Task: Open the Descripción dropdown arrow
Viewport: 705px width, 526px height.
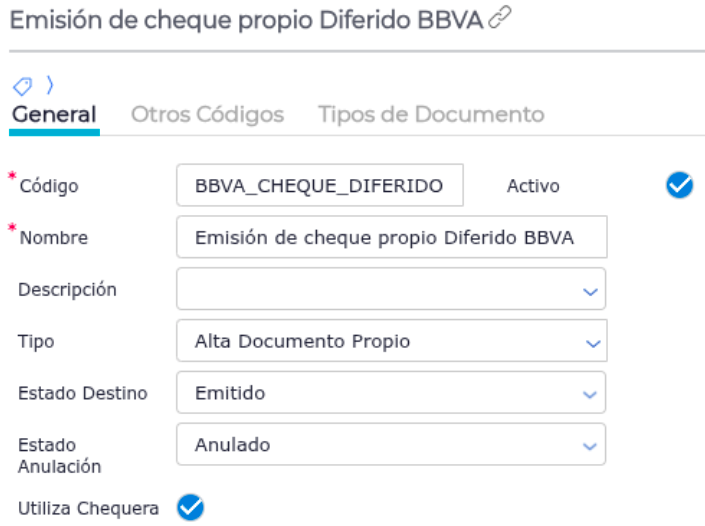Action: [x=590, y=291]
